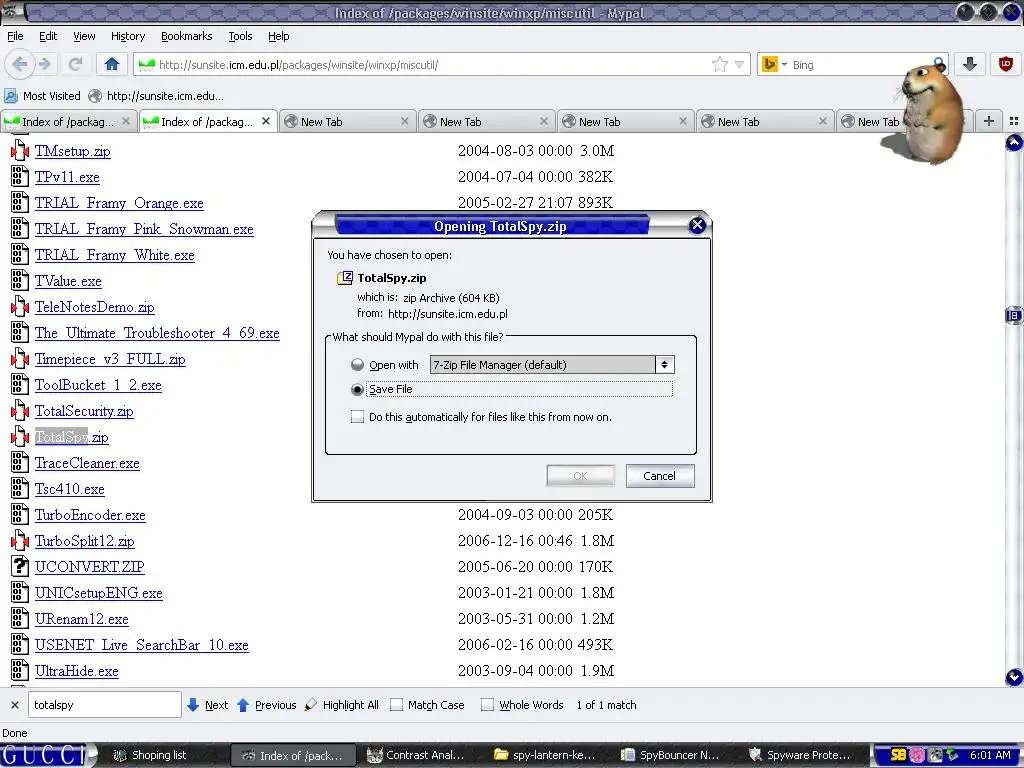Viewport: 1024px width, 768px height.
Task: Click the Find Previous up arrow
Action: 243,705
